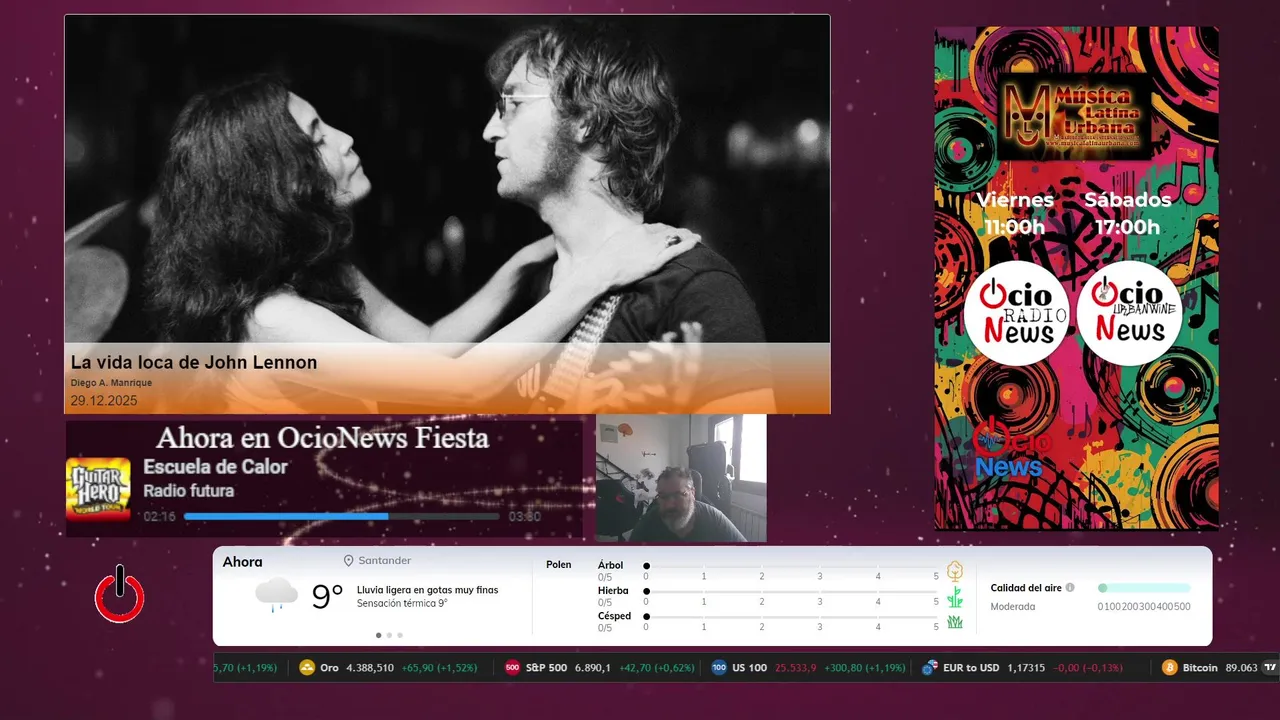Screen dimensions: 1280x720
Task: Click the Guitar Hero album cover
Action: pyautogui.click(x=98, y=489)
